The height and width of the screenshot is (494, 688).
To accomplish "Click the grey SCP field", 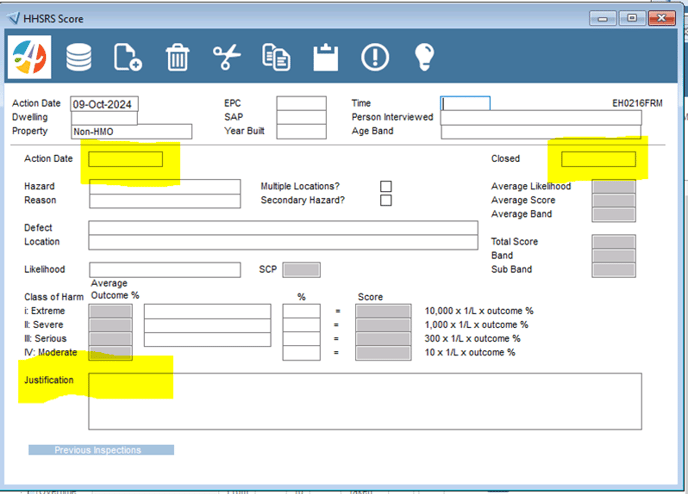I will [x=301, y=270].
